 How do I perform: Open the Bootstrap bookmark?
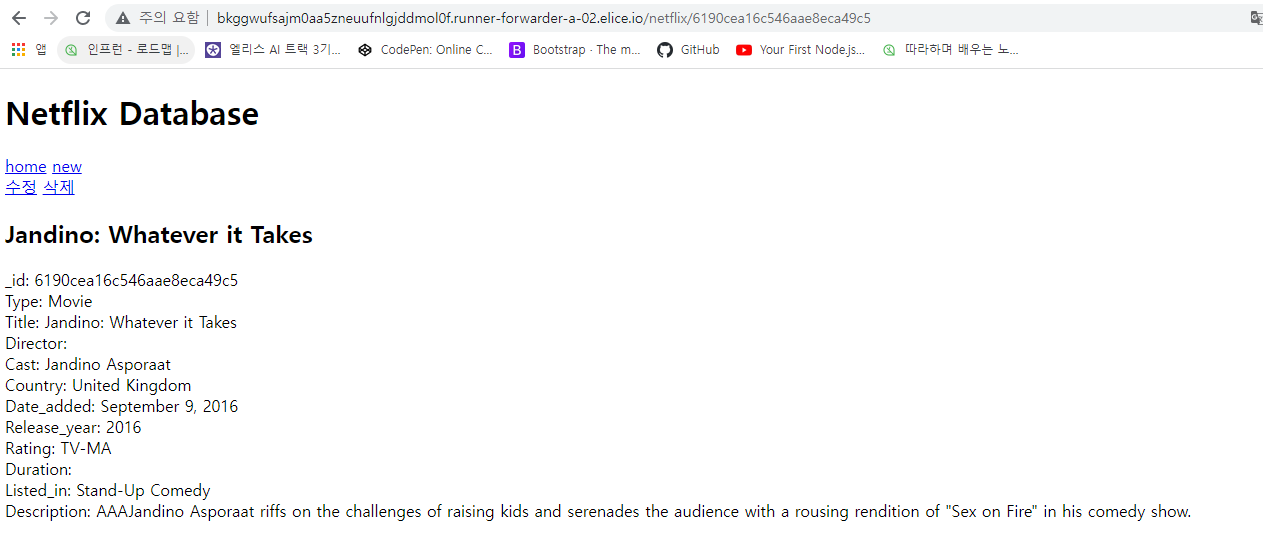coord(575,50)
